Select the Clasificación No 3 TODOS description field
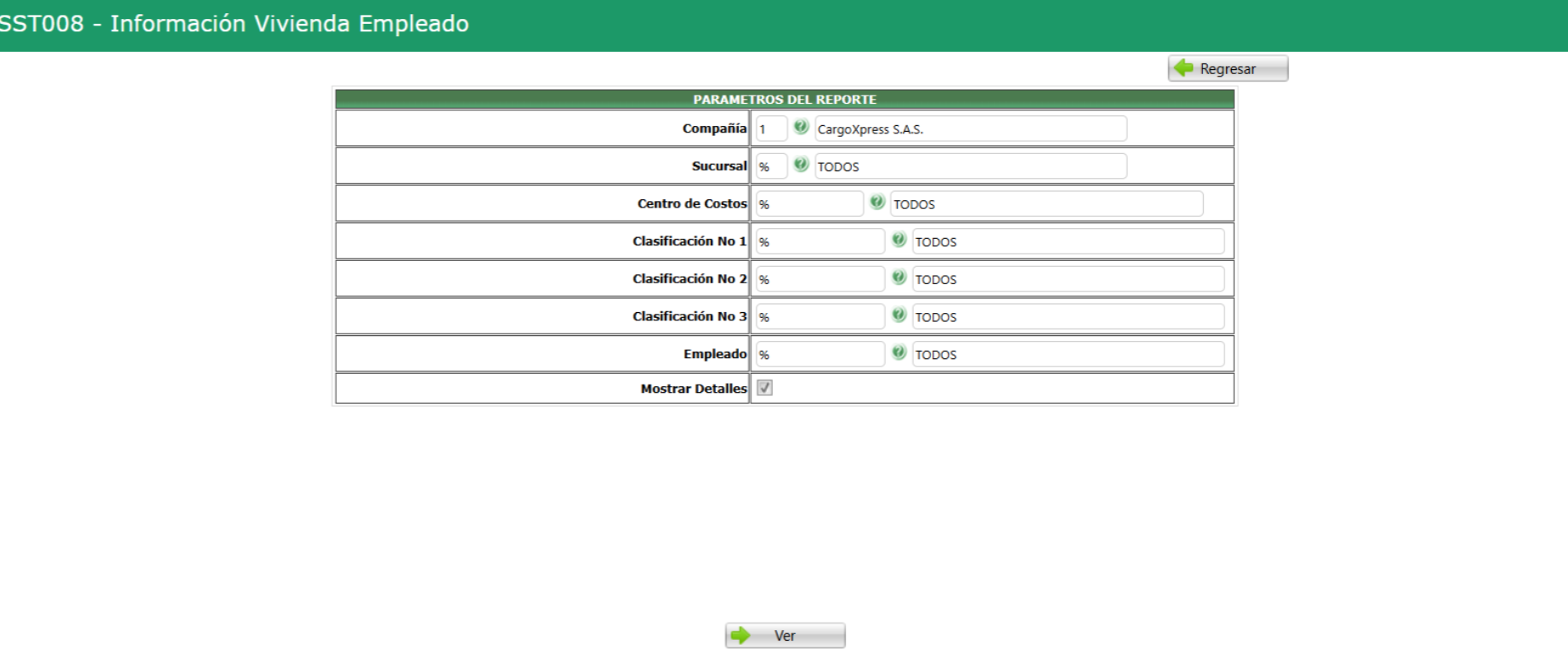 1068,317
